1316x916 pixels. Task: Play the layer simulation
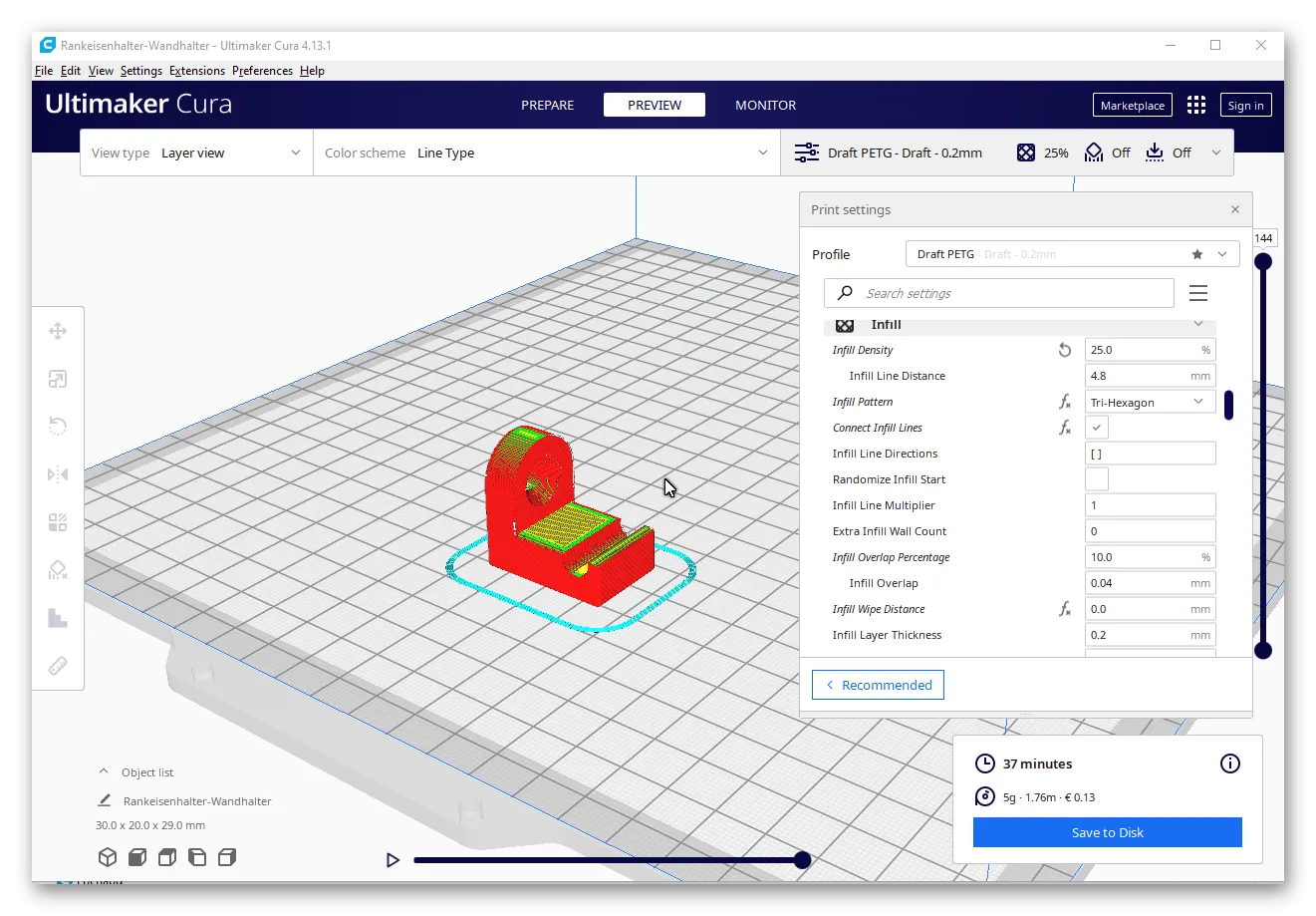(x=393, y=860)
